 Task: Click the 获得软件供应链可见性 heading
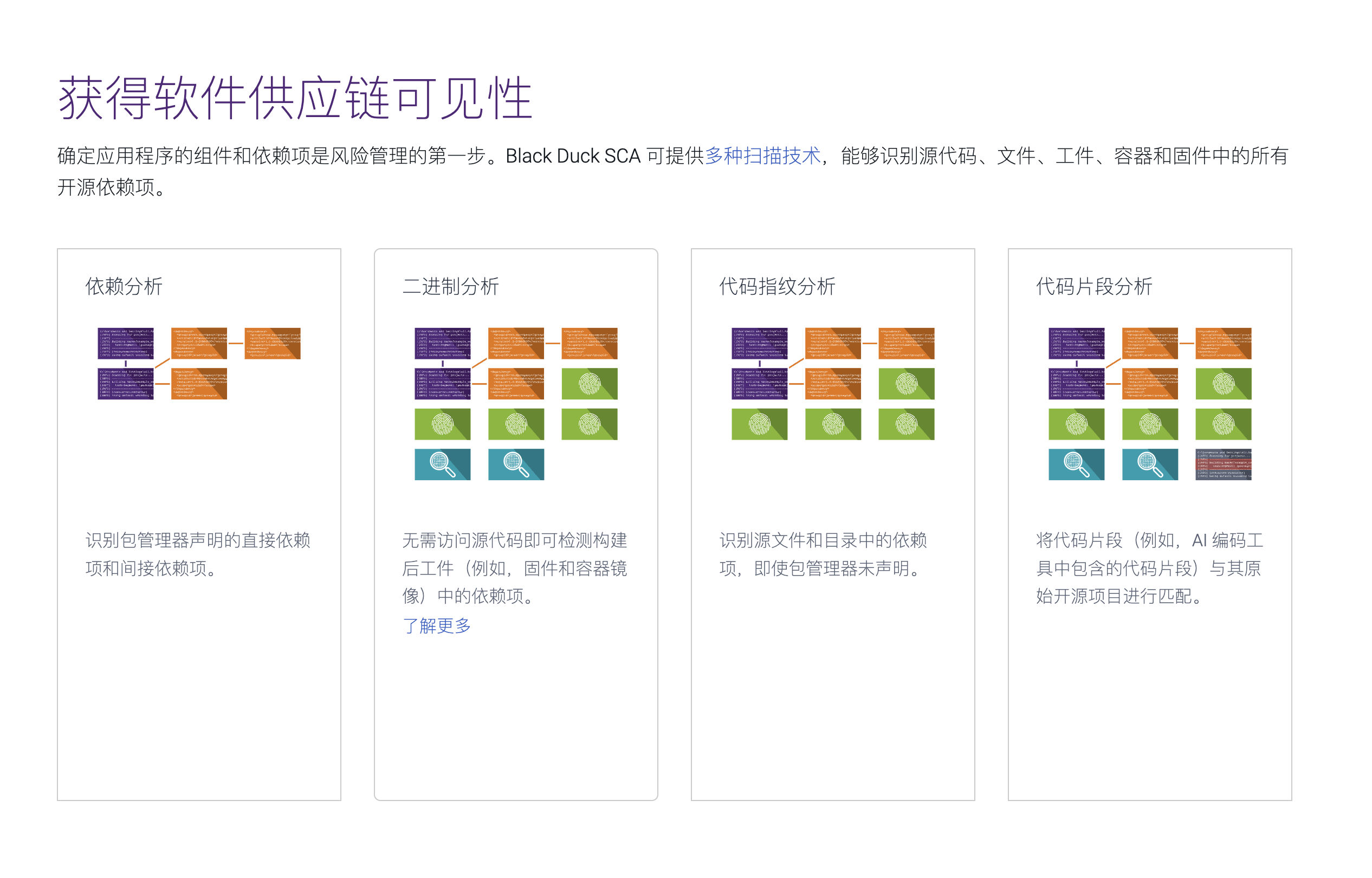295,98
